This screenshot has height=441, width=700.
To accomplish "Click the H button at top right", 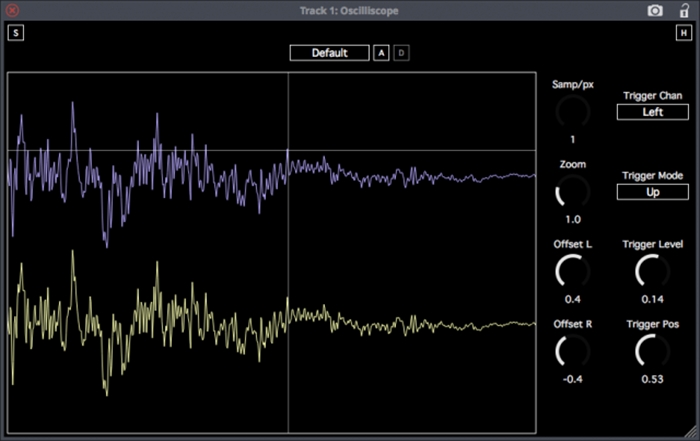I will tap(683, 33).
